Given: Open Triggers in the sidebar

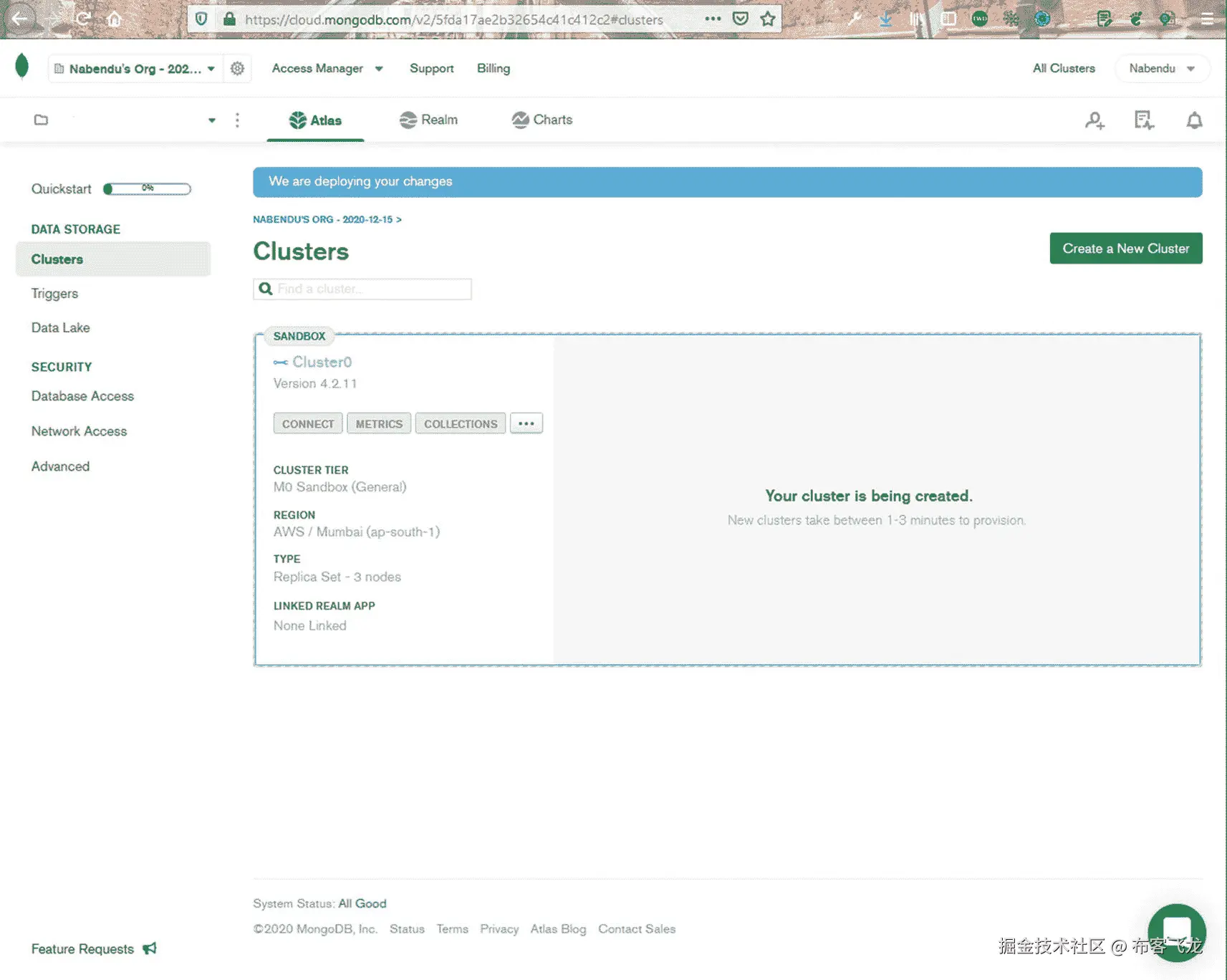Looking at the screenshot, I should pyautogui.click(x=54, y=294).
